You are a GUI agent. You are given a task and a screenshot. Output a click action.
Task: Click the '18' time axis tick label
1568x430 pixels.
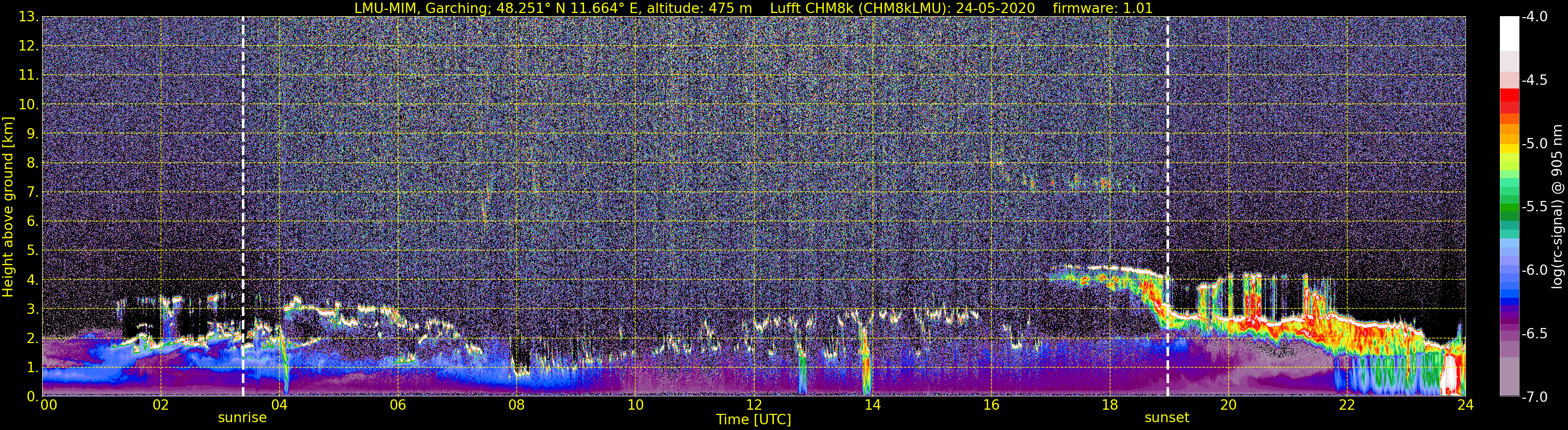(1110, 405)
